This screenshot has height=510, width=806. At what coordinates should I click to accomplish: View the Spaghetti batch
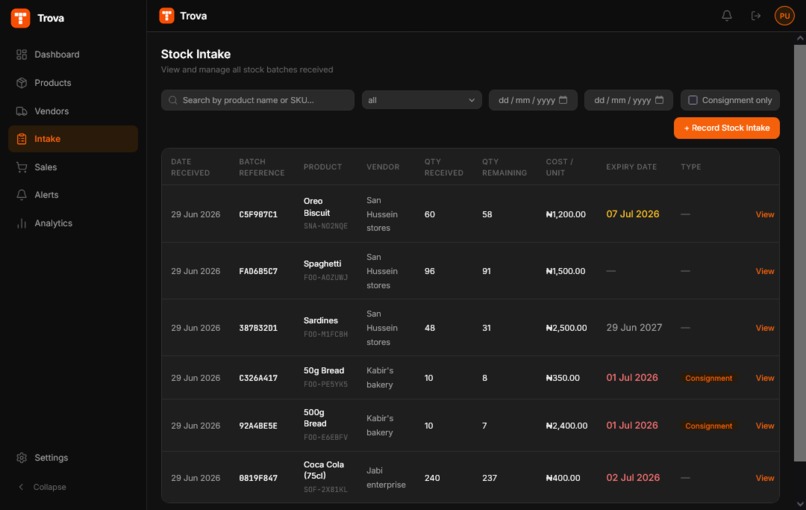pyautogui.click(x=764, y=271)
